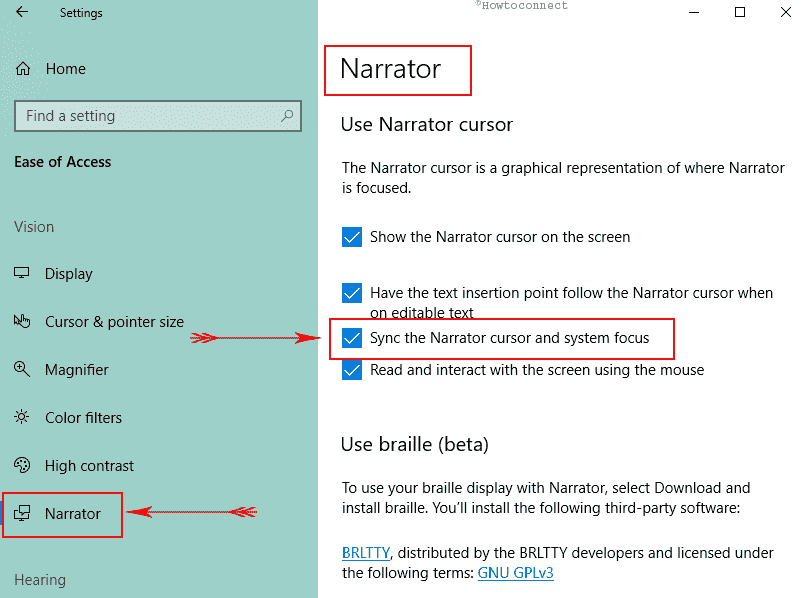The height and width of the screenshot is (598, 807).
Task: Click the Hearing section label
Action: [x=40, y=580]
